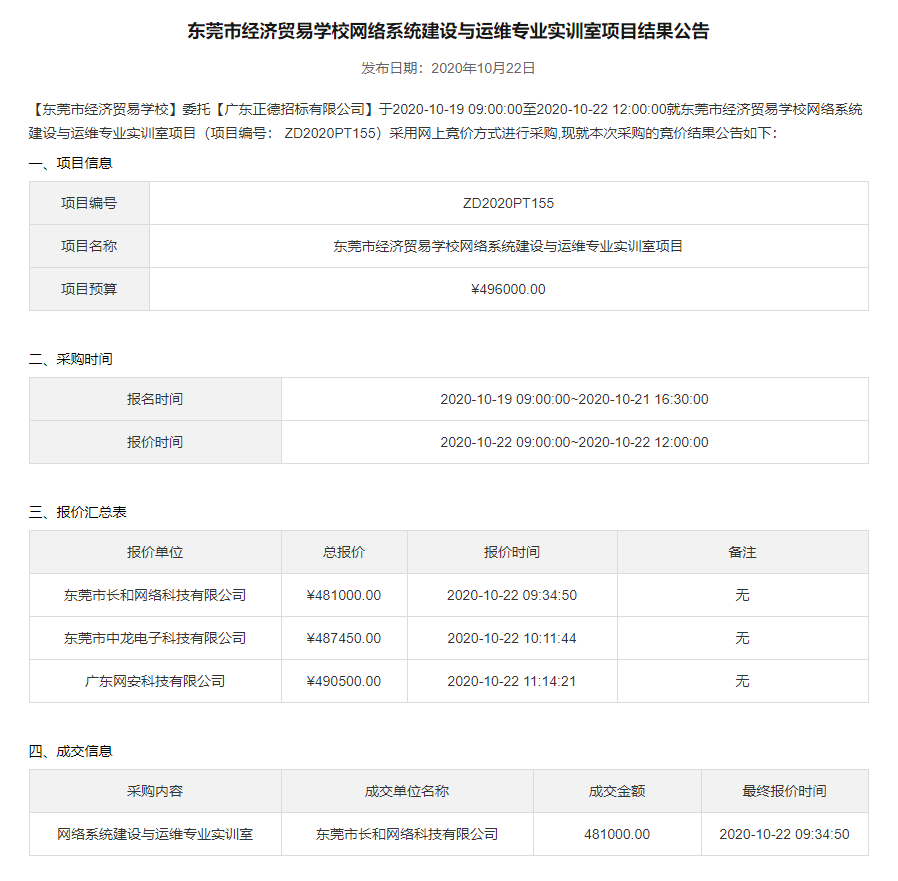Select project number ZD2020PT155 in the table
The image size is (898, 881).
(509, 203)
